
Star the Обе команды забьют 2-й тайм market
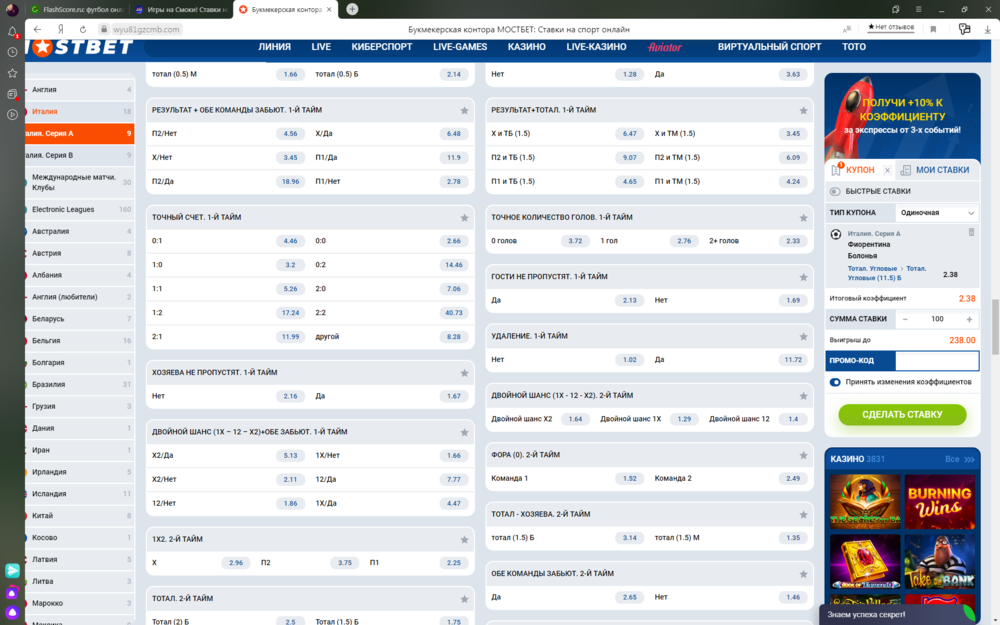click(804, 575)
